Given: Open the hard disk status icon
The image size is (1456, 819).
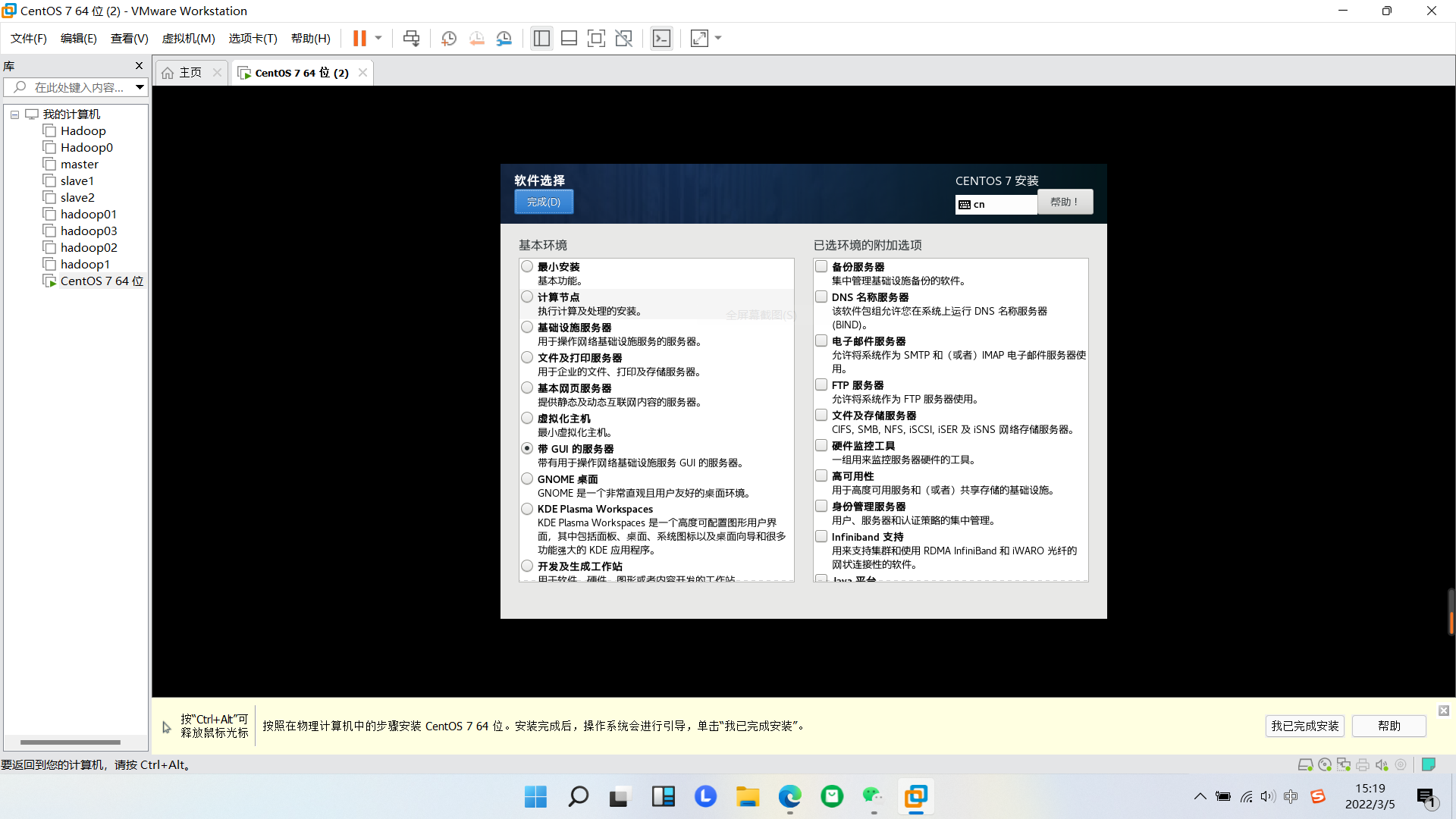Looking at the screenshot, I should pos(1306,764).
